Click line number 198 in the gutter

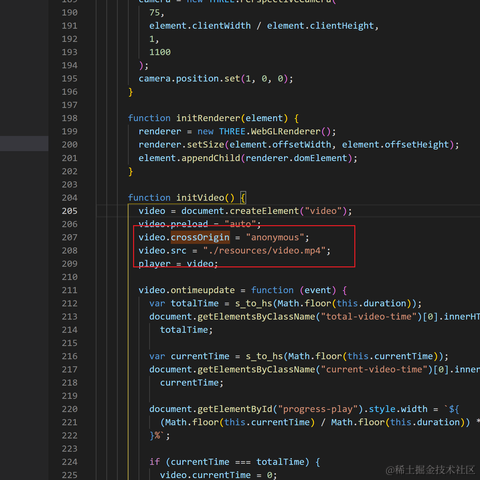tap(69, 118)
